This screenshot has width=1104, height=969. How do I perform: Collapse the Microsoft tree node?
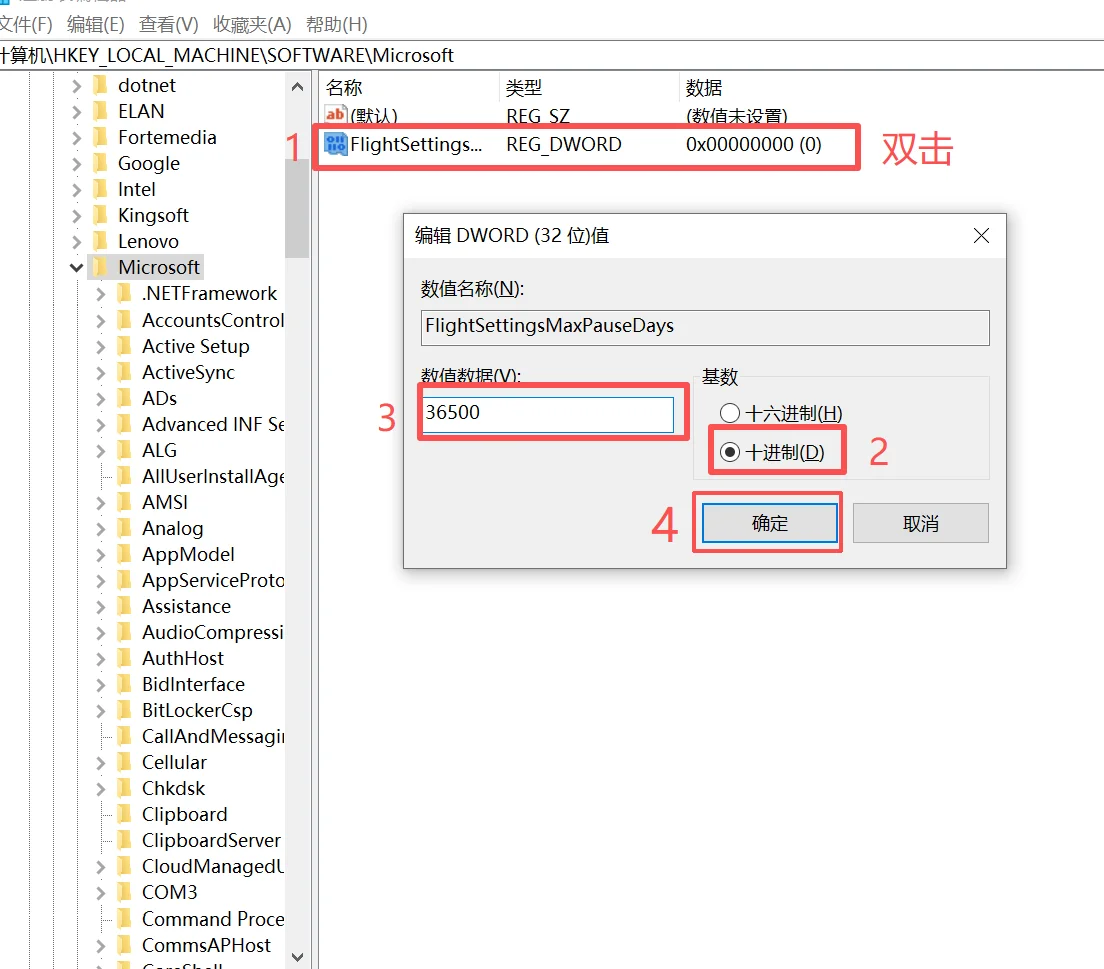coord(77,268)
